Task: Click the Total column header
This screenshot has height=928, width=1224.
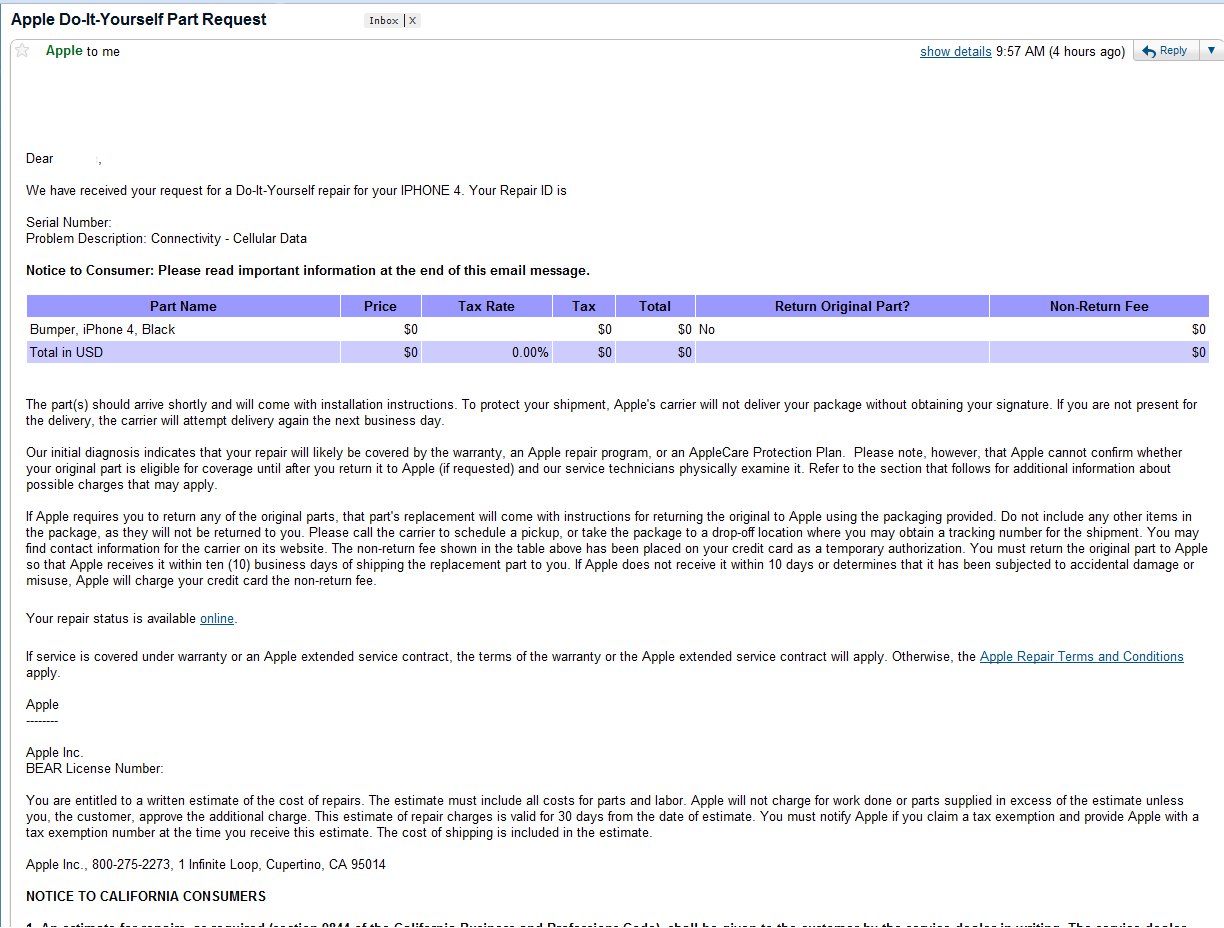Action: [x=655, y=306]
